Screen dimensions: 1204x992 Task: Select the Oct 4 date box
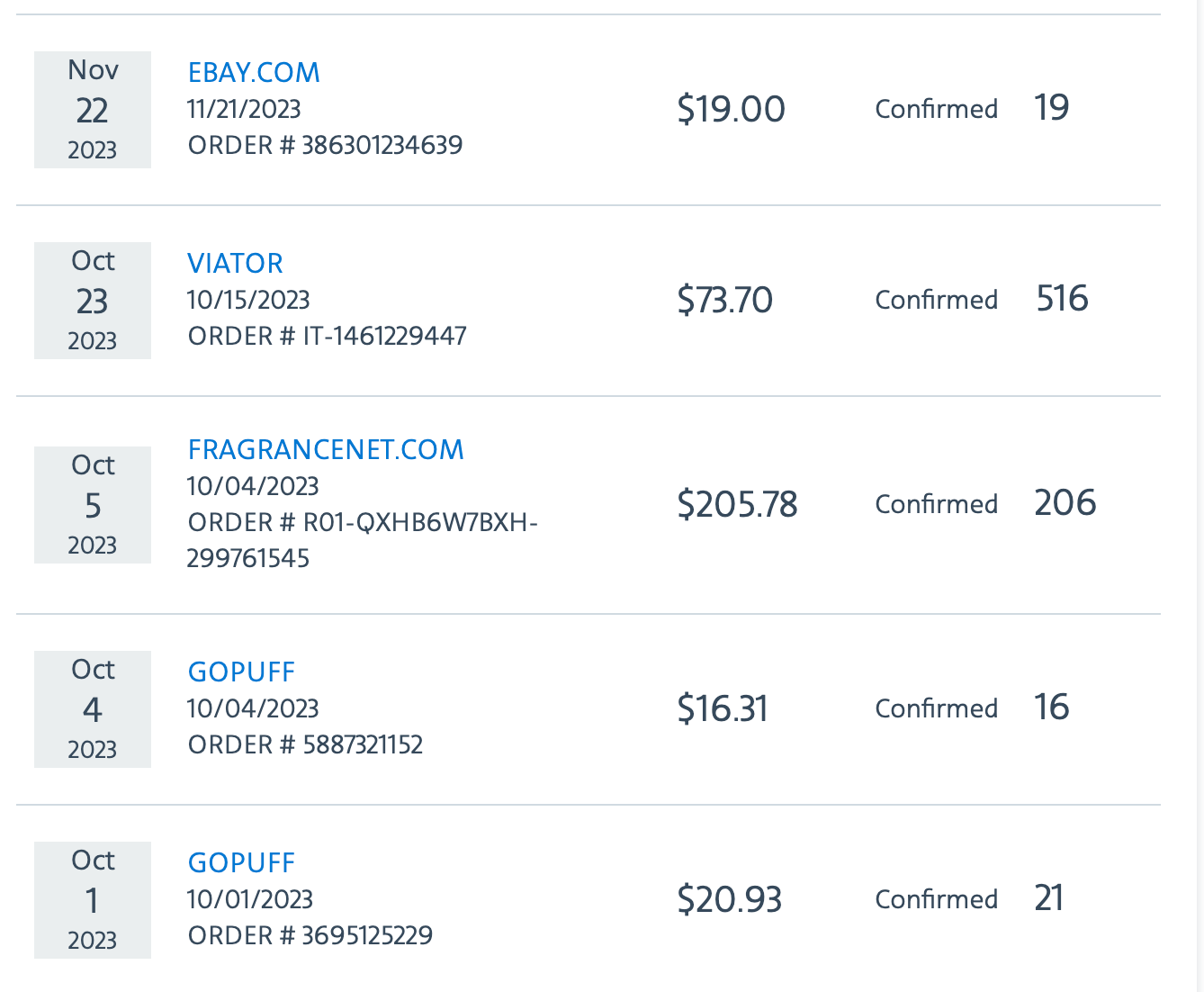click(92, 709)
